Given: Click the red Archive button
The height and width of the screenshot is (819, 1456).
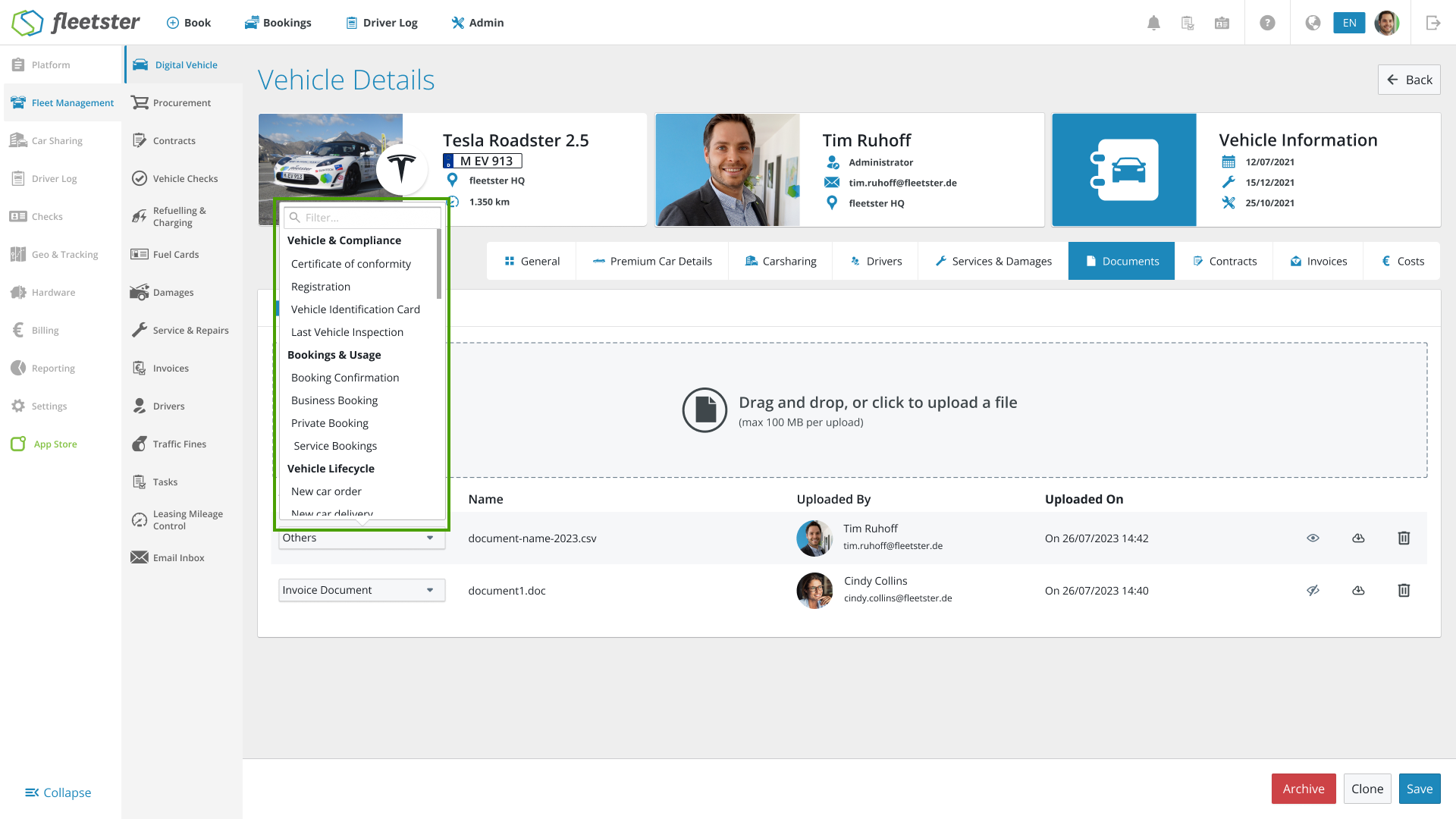Looking at the screenshot, I should (x=1303, y=789).
